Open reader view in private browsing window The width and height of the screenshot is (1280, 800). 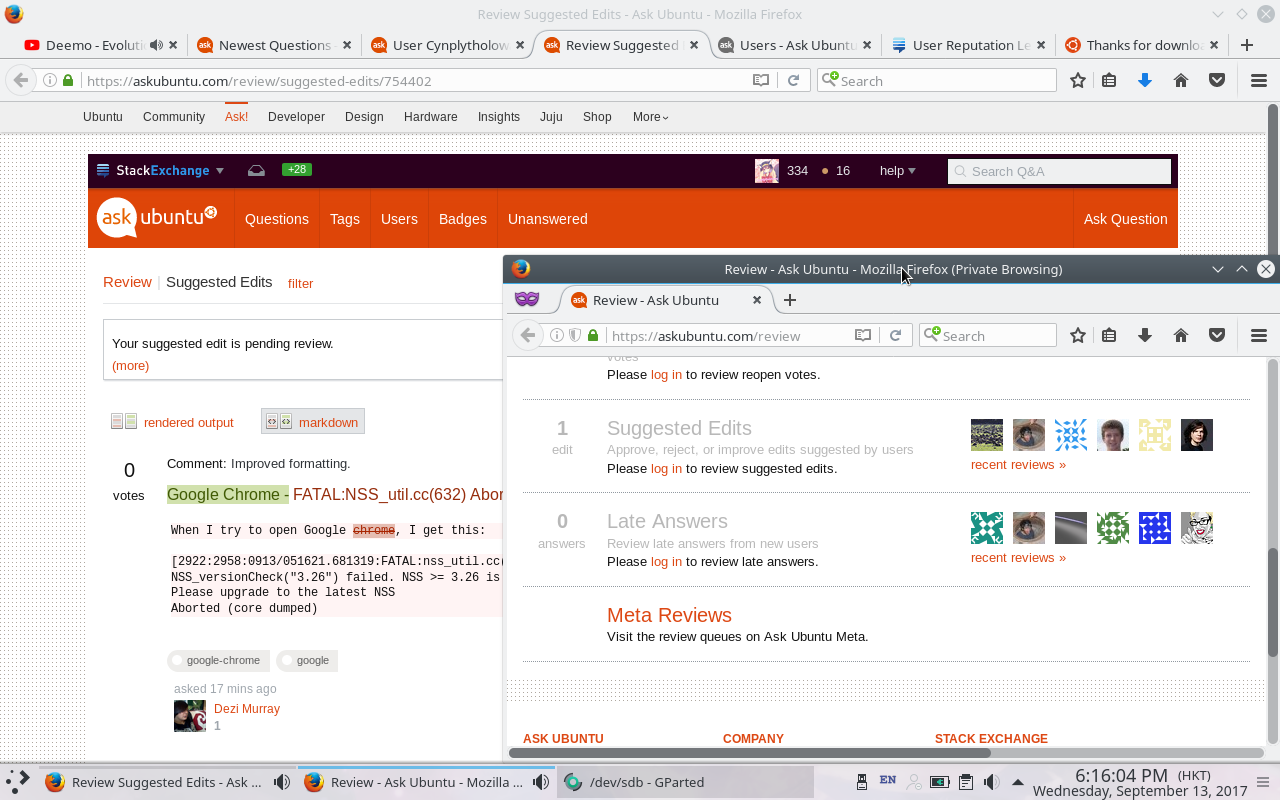click(863, 336)
